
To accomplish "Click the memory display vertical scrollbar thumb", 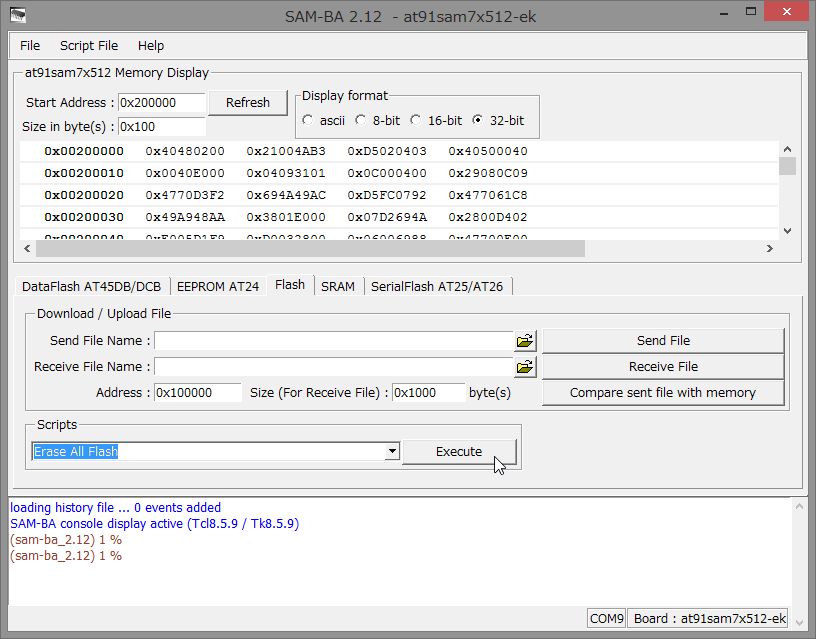I will click(787, 166).
